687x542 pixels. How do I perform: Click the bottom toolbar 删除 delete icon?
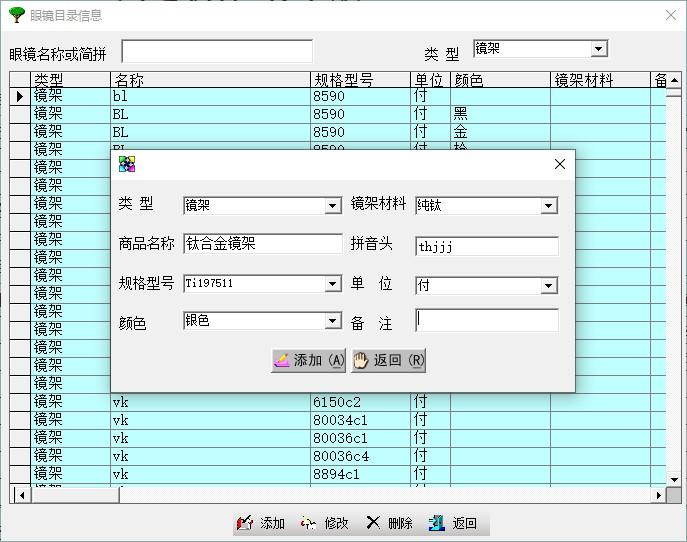(x=389, y=523)
